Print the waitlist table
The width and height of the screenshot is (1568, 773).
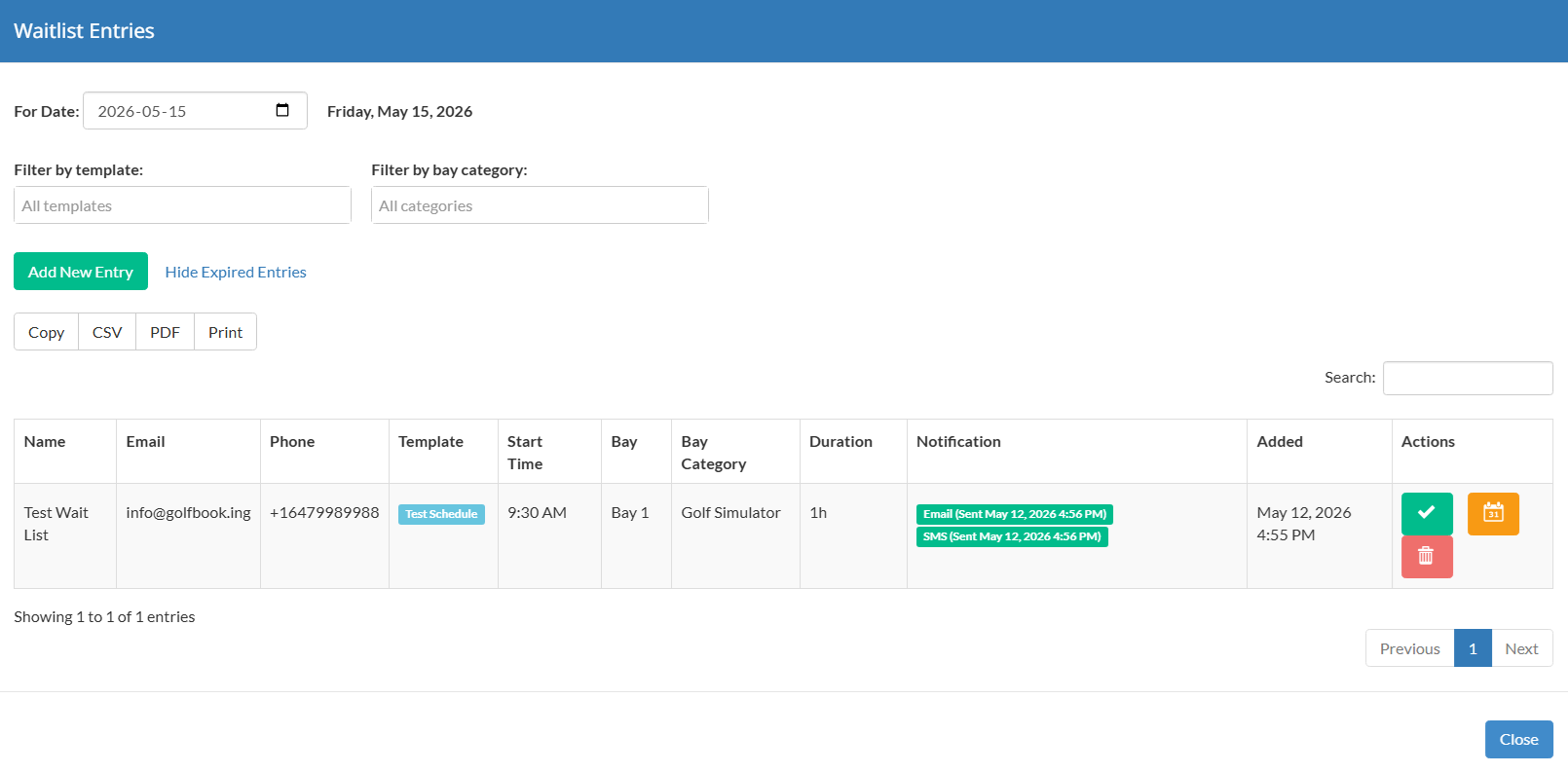(x=225, y=332)
